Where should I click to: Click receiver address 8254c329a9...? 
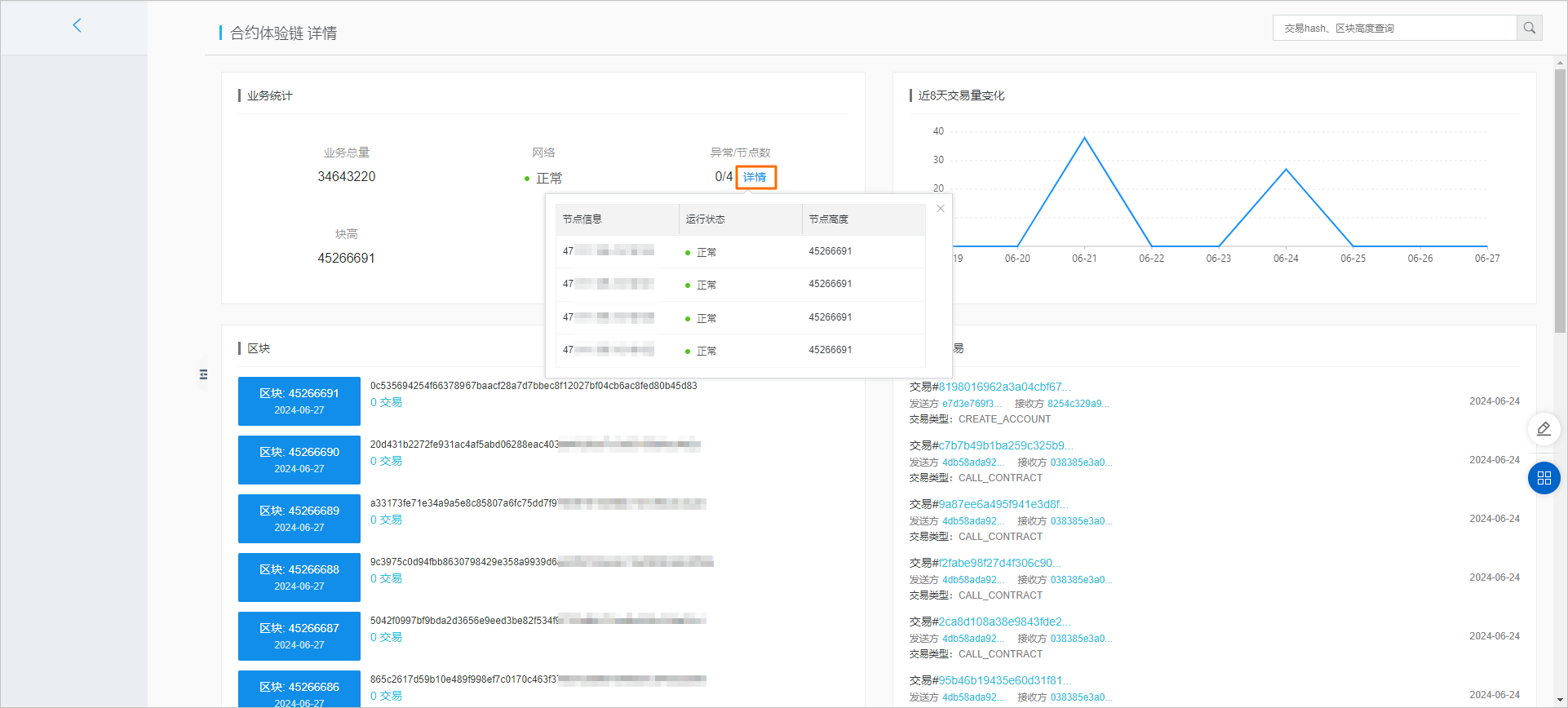pos(1079,404)
